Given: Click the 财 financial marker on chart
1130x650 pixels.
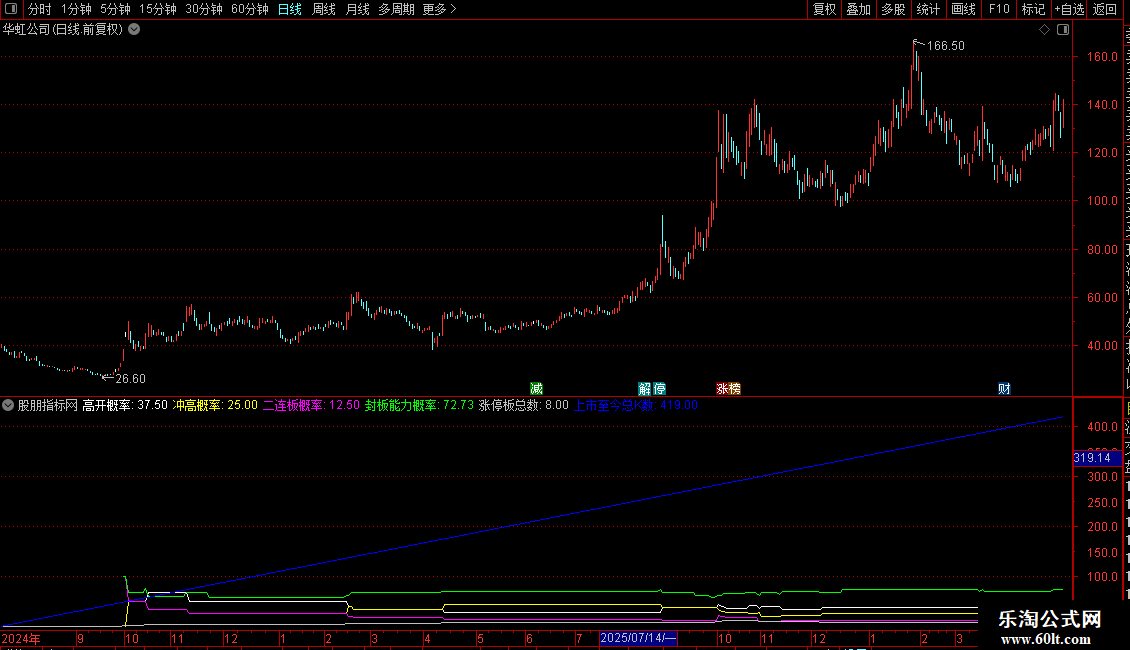Looking at the screenshot, I should point(1004,388).
